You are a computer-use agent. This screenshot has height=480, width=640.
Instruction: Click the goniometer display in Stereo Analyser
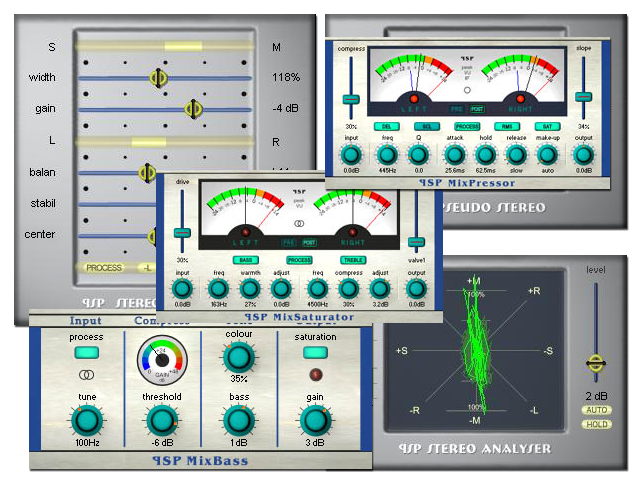(x=476, y=351)
